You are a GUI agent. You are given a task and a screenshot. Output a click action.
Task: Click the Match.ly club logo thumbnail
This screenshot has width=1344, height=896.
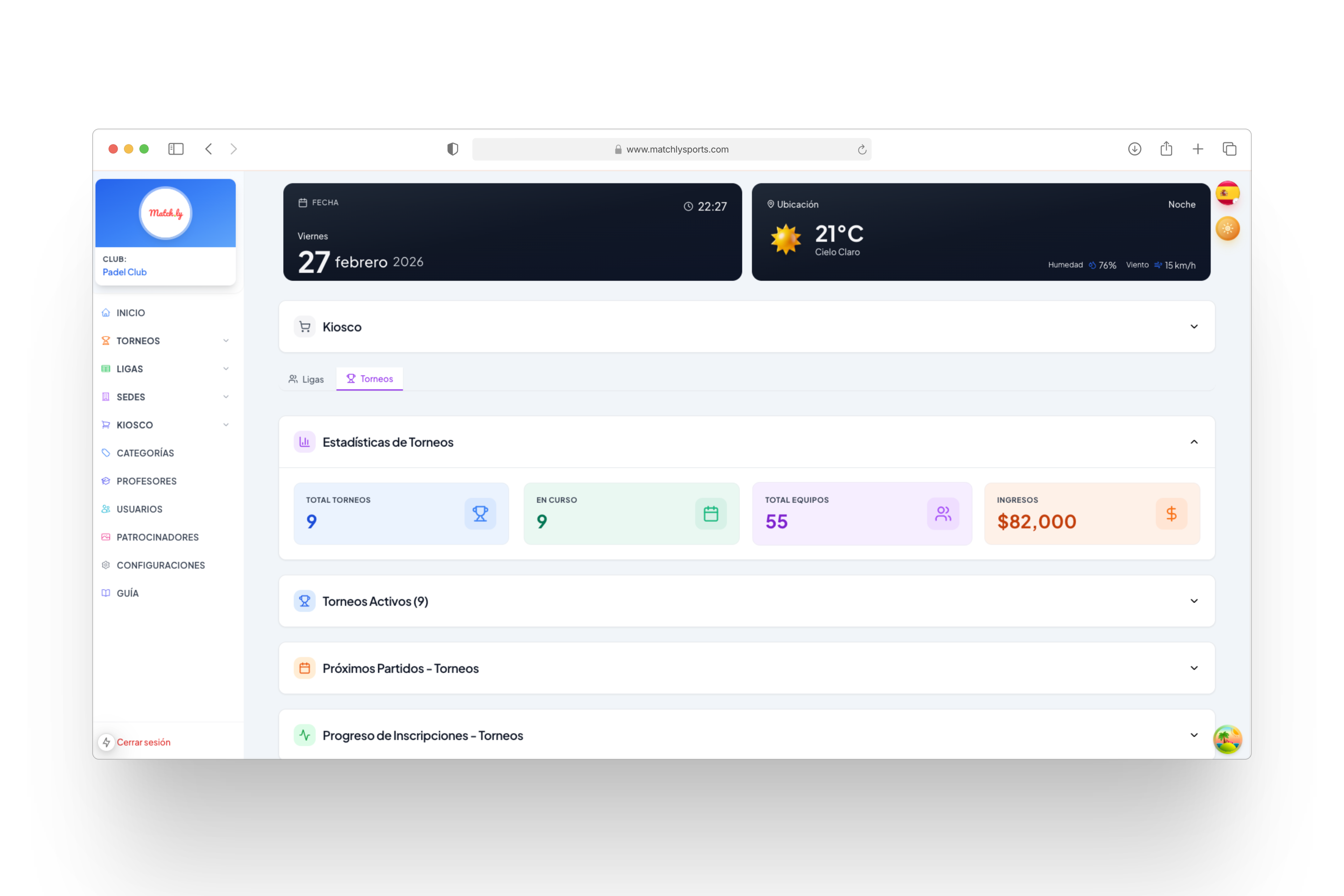(165, 212)
